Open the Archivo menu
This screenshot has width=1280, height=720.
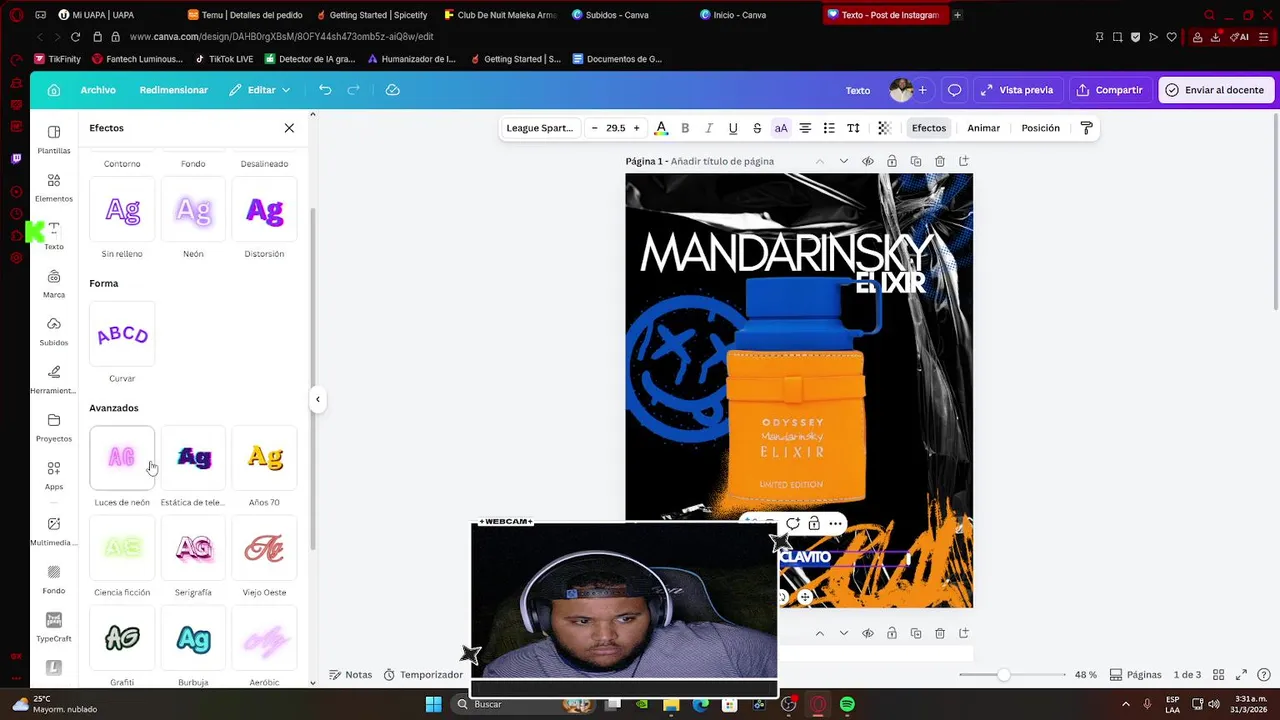click(98, 90)
